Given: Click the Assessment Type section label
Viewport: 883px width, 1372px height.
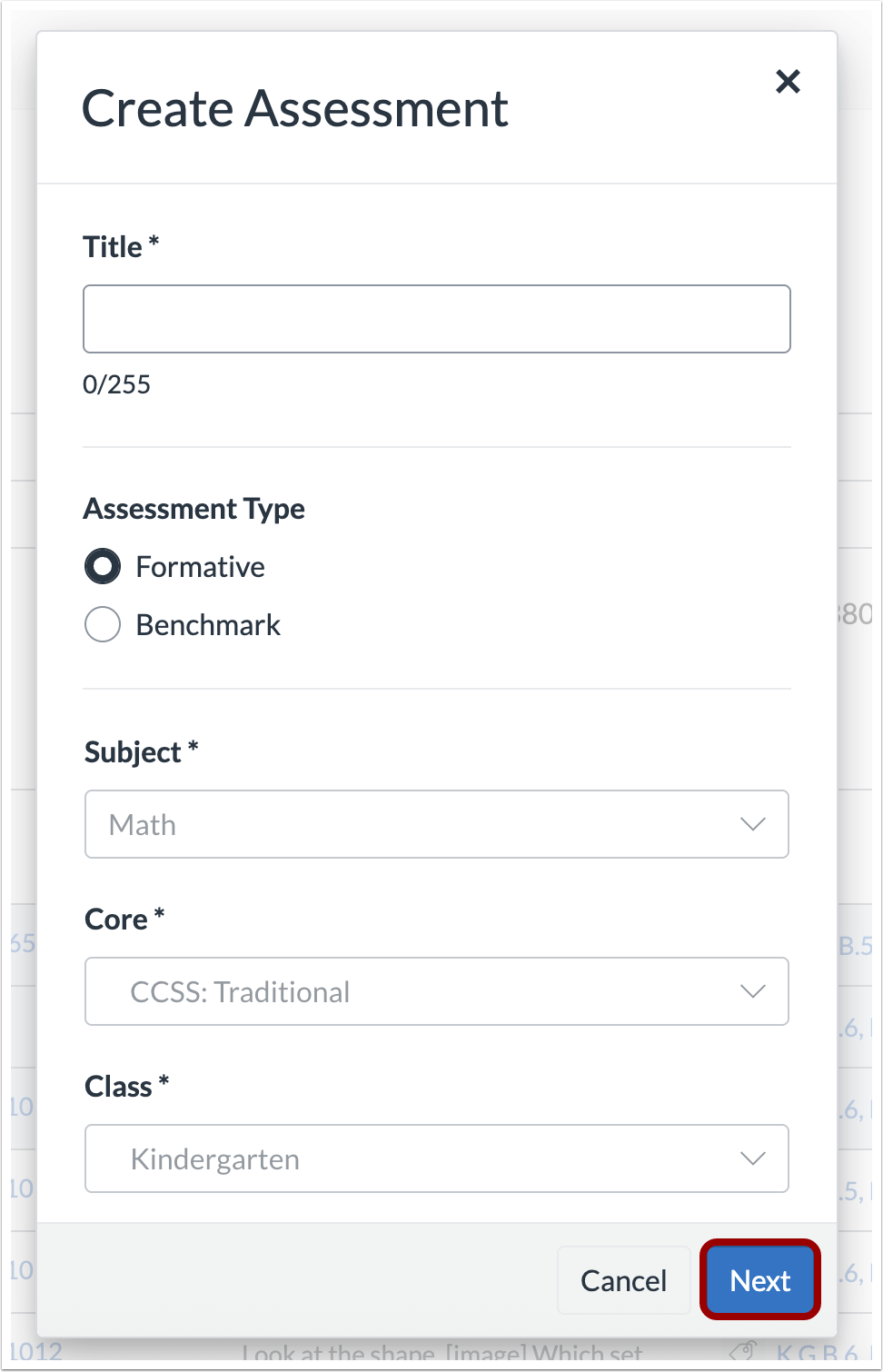Looking at the screenshot, I should point(194,509).
